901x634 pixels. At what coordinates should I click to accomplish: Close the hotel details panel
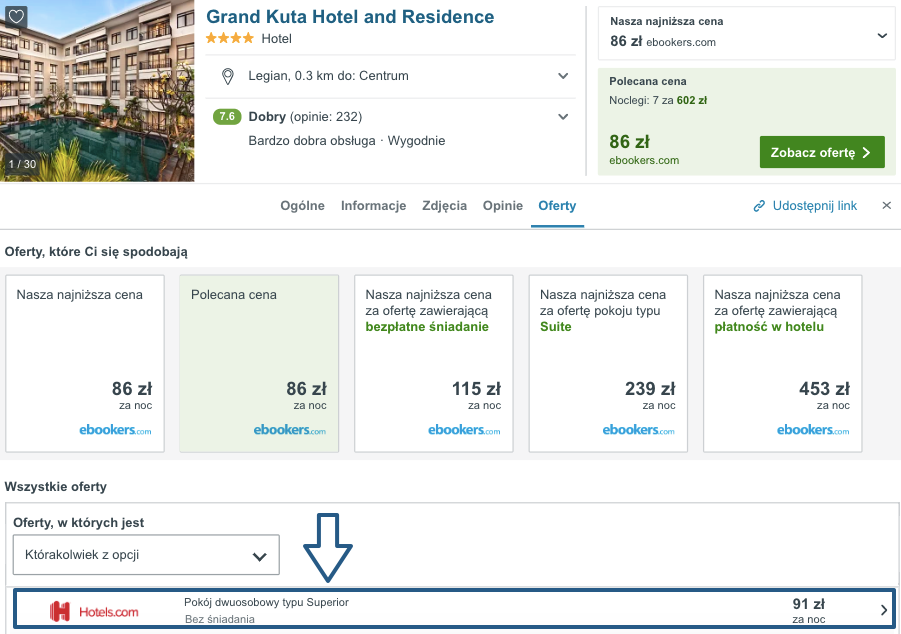(x=887, y=205)
